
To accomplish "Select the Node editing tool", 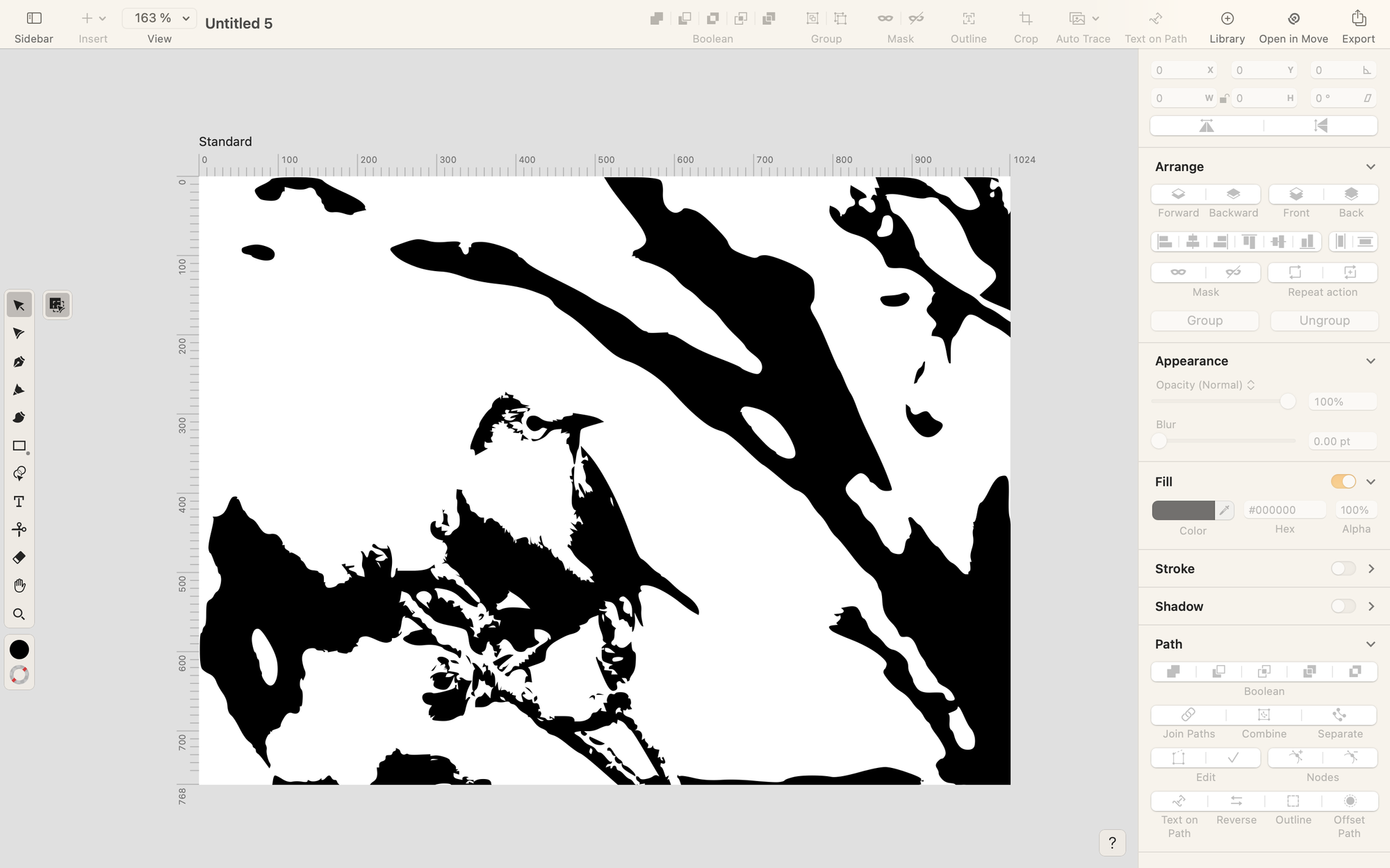I will coord(18,332).
